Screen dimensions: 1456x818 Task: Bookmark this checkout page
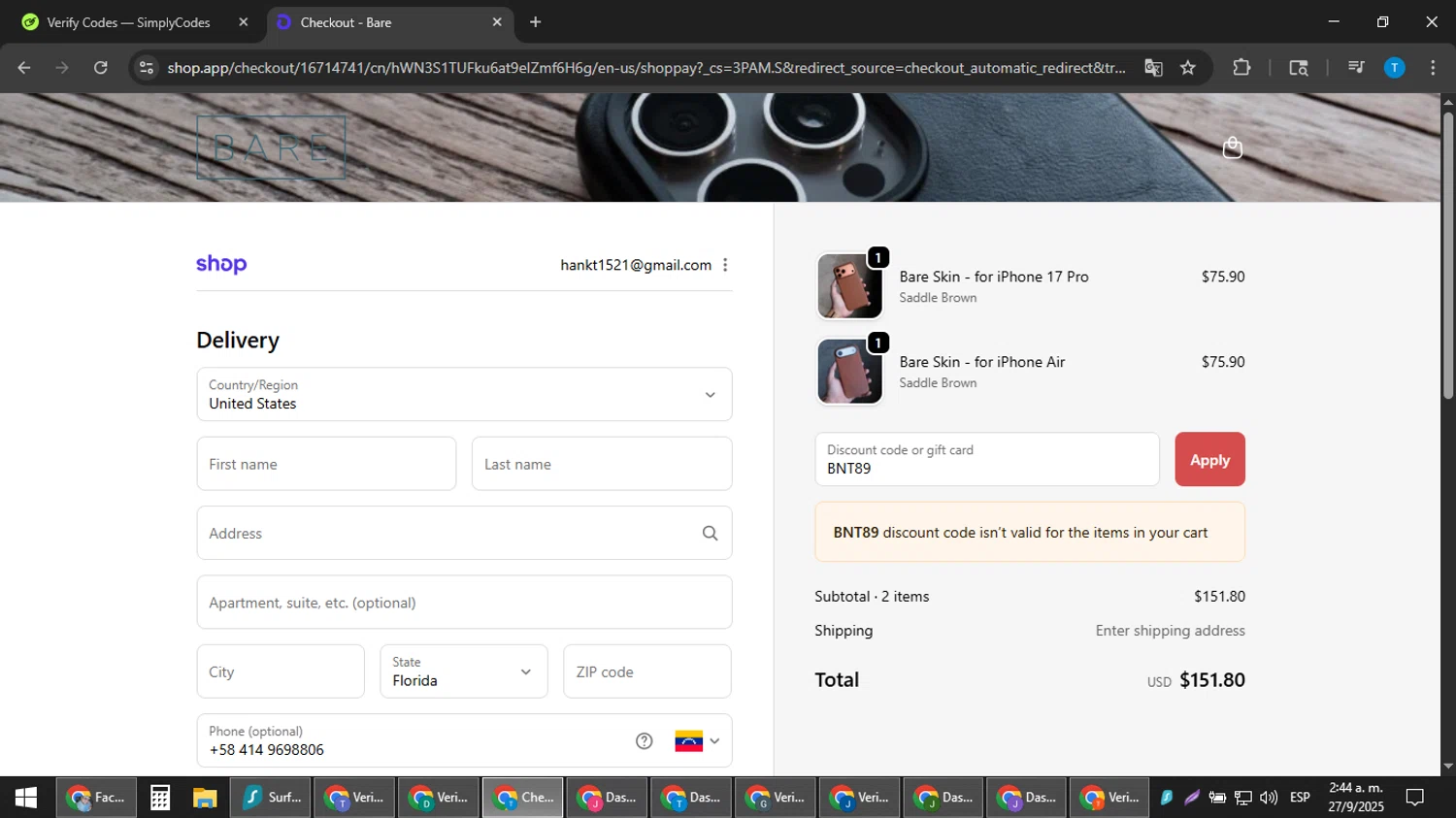tap(1188, 68)
